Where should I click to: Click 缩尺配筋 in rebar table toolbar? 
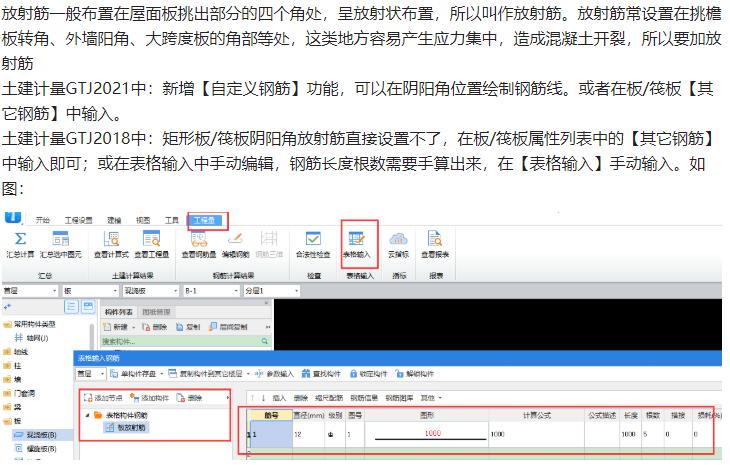tap(329, 398)
